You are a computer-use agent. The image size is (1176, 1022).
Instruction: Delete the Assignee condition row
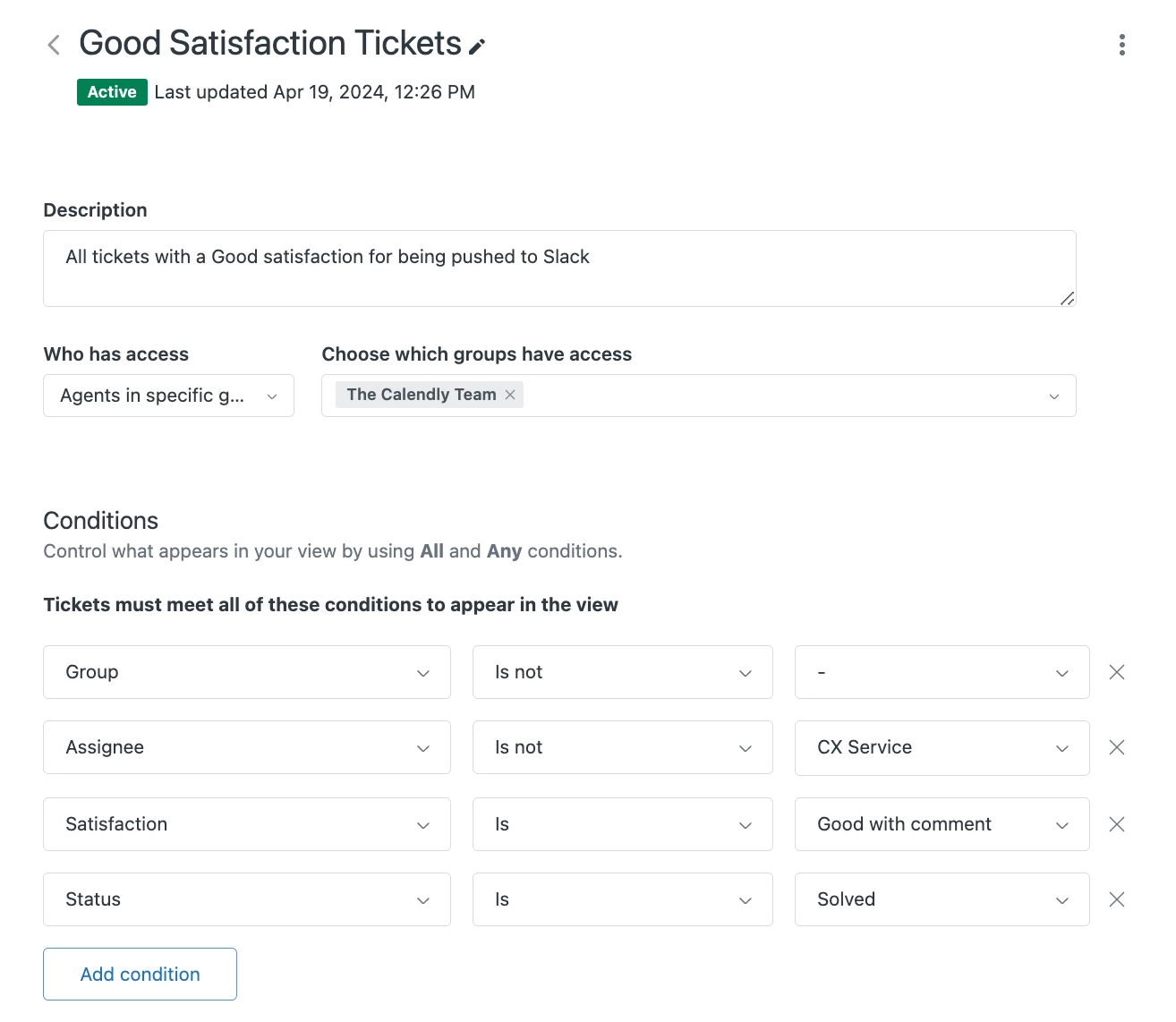pyautogui.click(x=1116, y=747)
